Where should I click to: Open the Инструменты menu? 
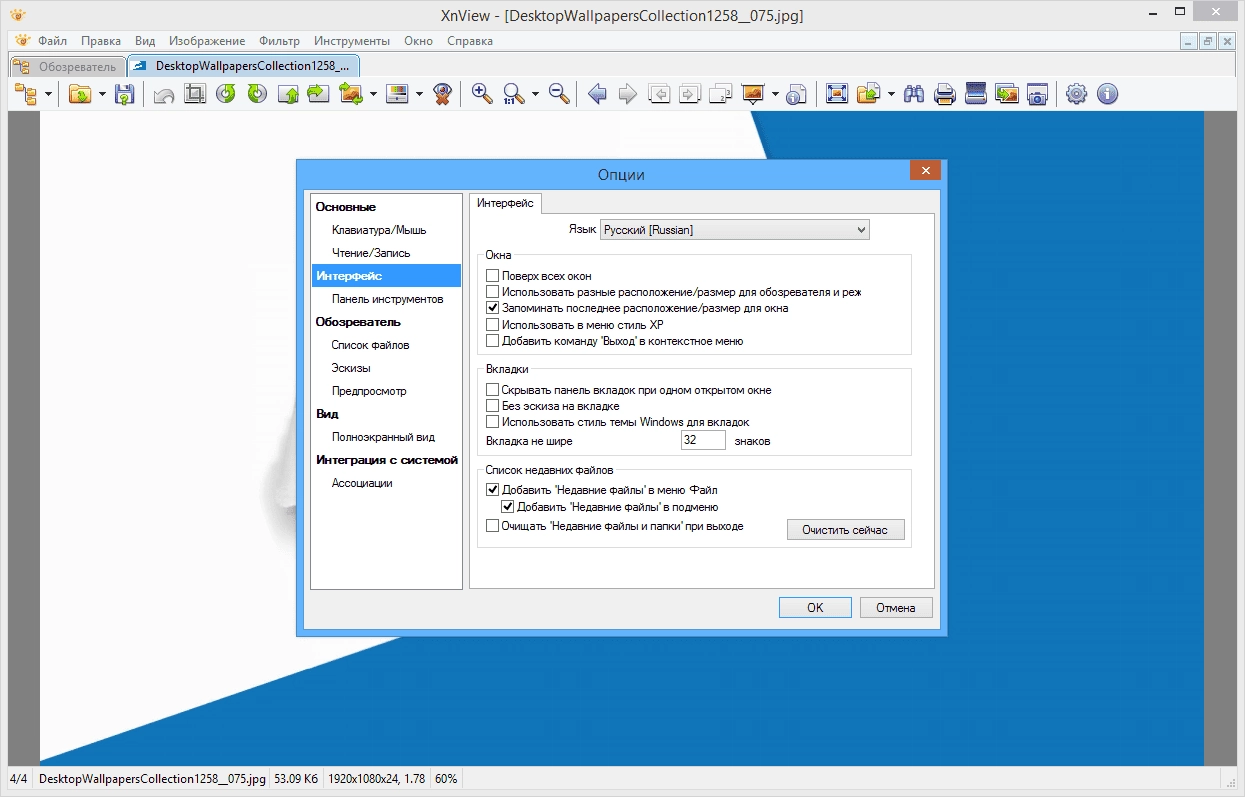pyautogui.click(x=352, y=41)
